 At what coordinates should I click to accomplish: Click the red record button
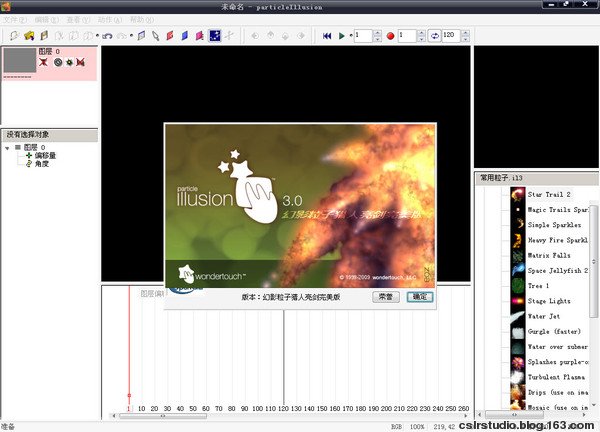[x=390, y=36]
